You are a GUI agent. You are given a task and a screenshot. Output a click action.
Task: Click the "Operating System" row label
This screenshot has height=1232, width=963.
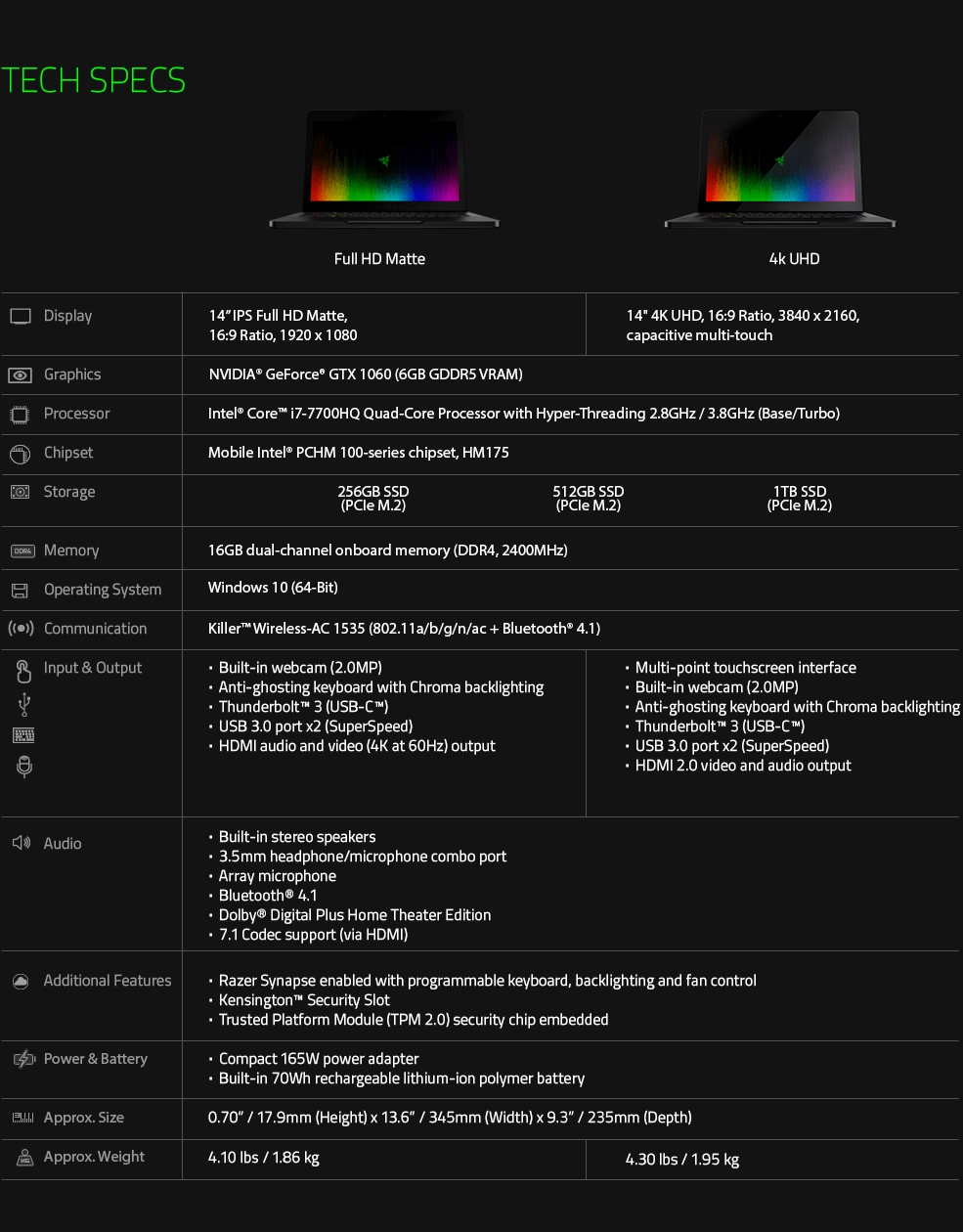coord(103,590)
